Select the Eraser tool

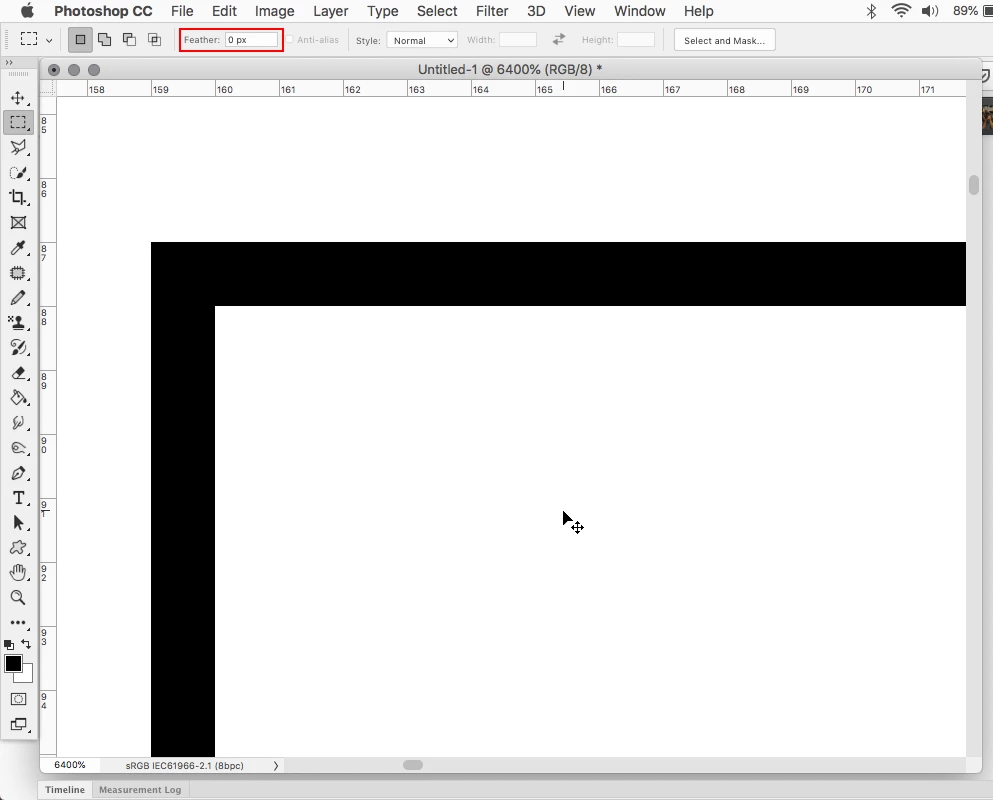click(x=18, y=373)
